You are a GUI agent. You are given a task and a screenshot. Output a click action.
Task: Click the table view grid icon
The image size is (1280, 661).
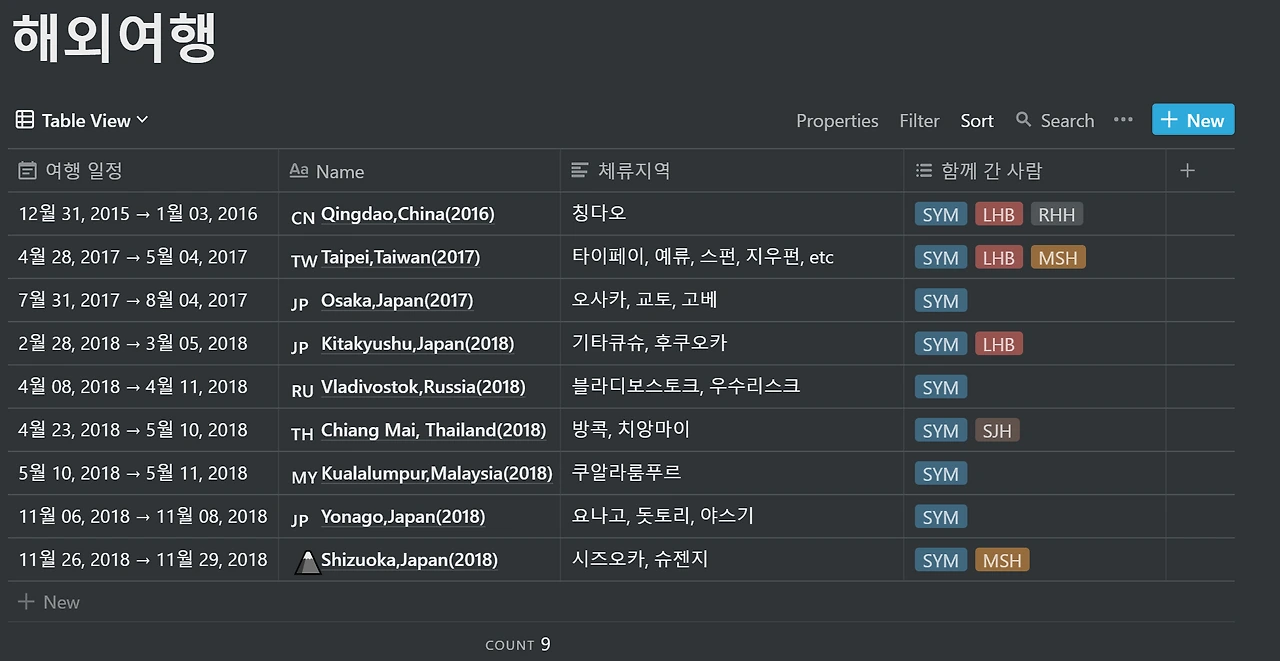click(x=25, y=120)
